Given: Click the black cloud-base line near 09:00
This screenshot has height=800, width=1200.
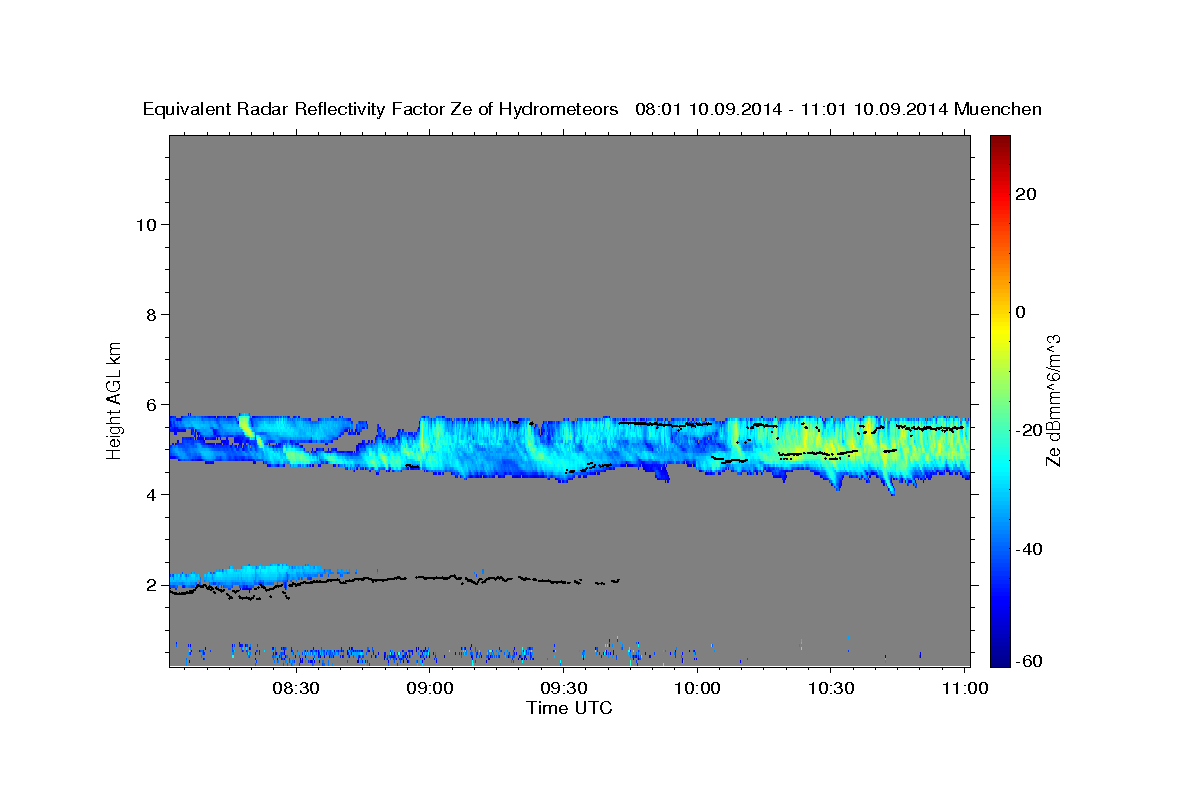Looking at the screenshot, I should click(x=430, y=578).
